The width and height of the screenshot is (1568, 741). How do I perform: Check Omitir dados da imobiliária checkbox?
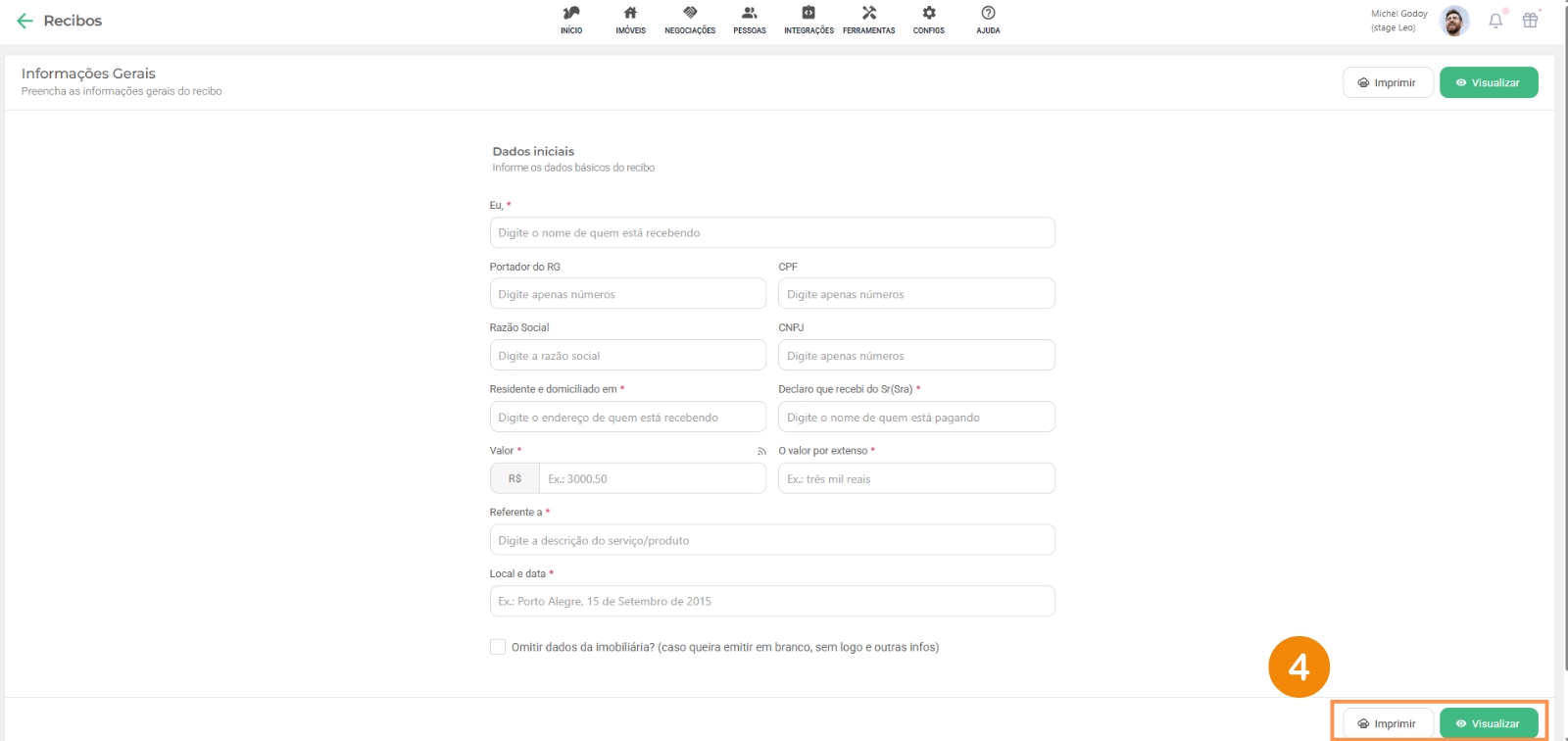click(498, 647)
